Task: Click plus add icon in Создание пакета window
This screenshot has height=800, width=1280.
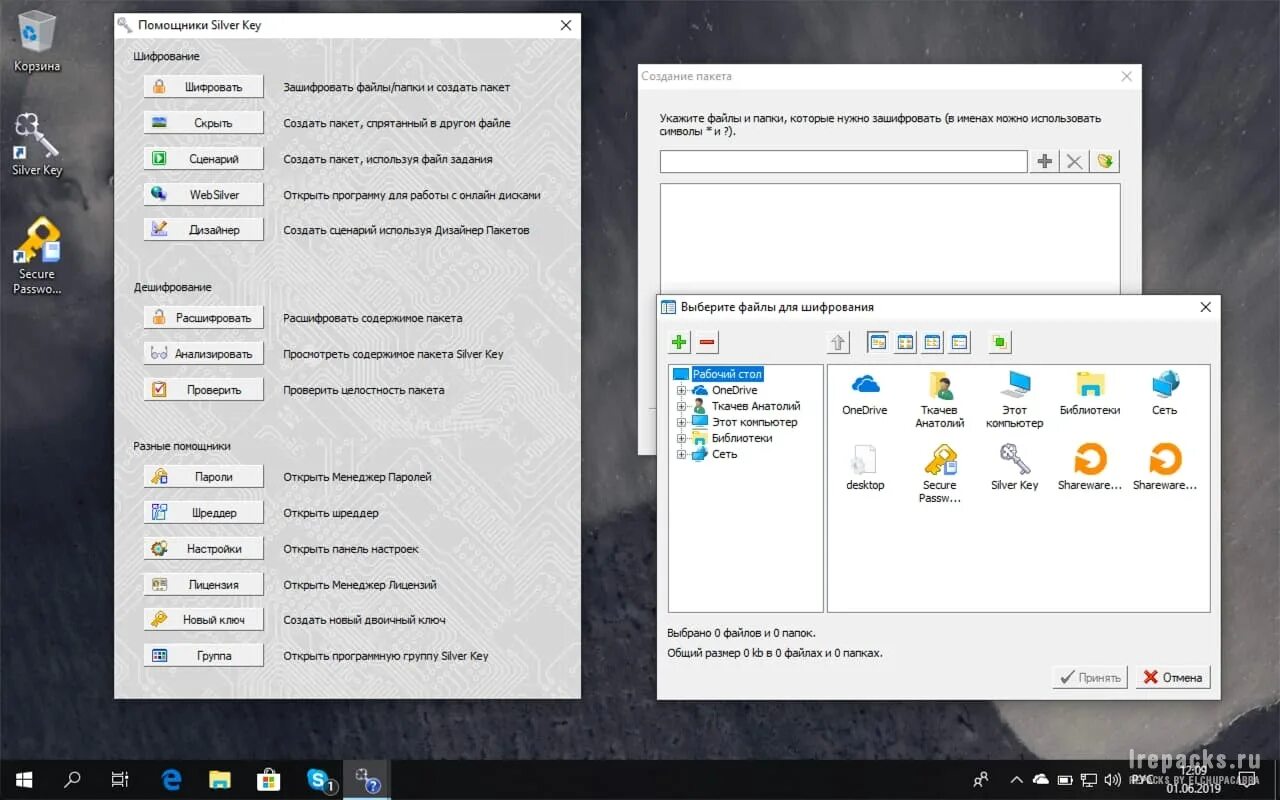Action: point(1045,161)
